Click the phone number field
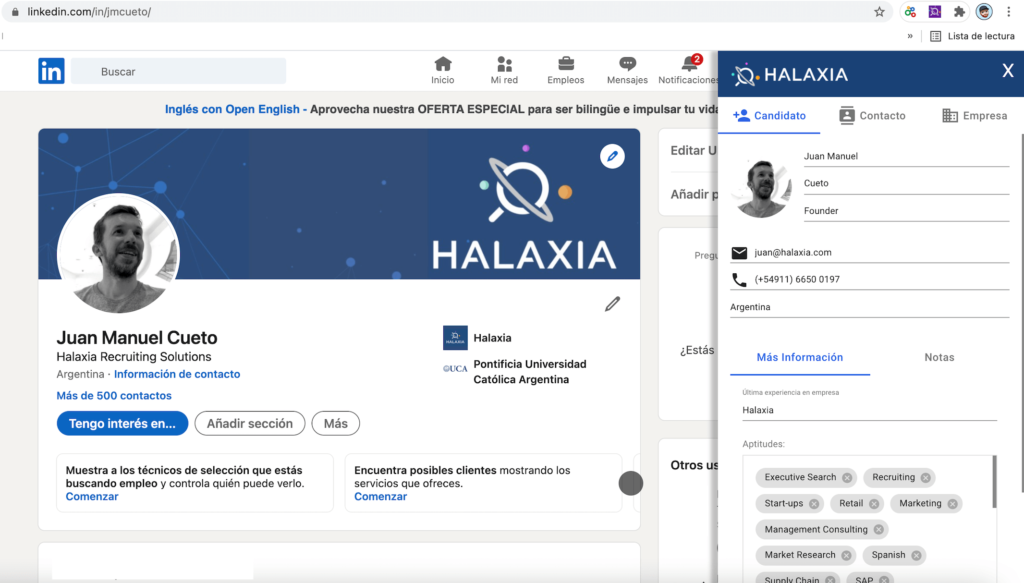This screenshot has height=583, width=1024. (882, 279)
